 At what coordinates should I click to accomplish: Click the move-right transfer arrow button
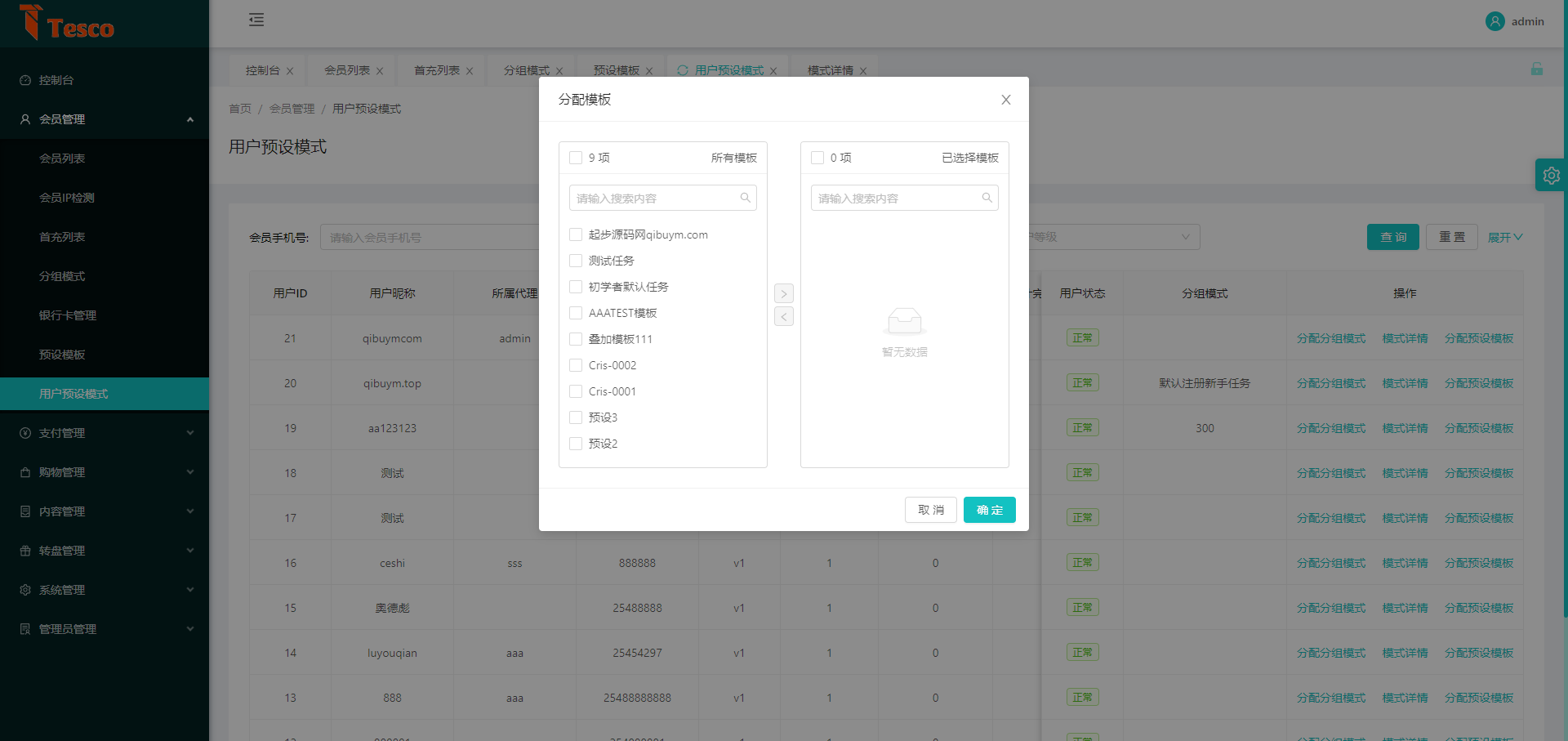[x=783, y=293]
